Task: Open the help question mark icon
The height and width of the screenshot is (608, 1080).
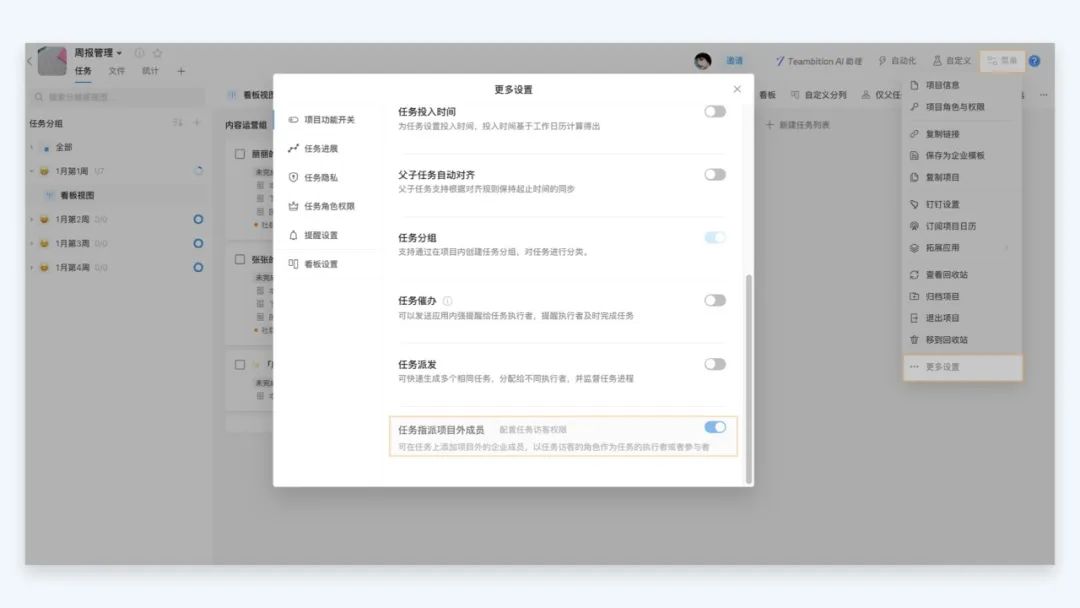Action: coord(1035,61)
